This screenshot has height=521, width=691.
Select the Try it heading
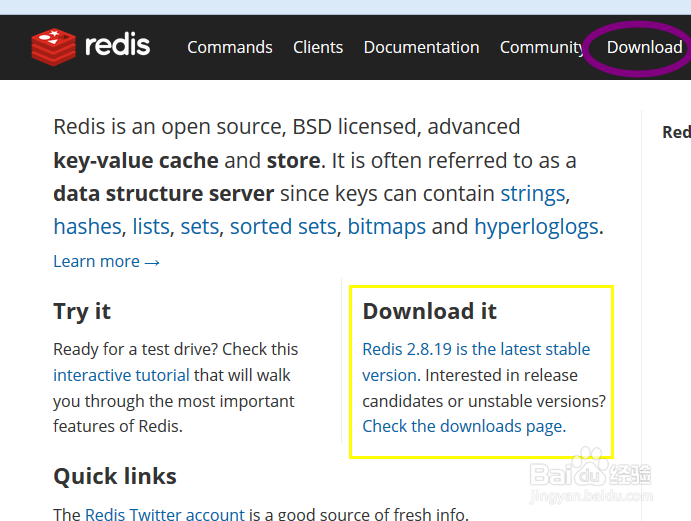82,312
